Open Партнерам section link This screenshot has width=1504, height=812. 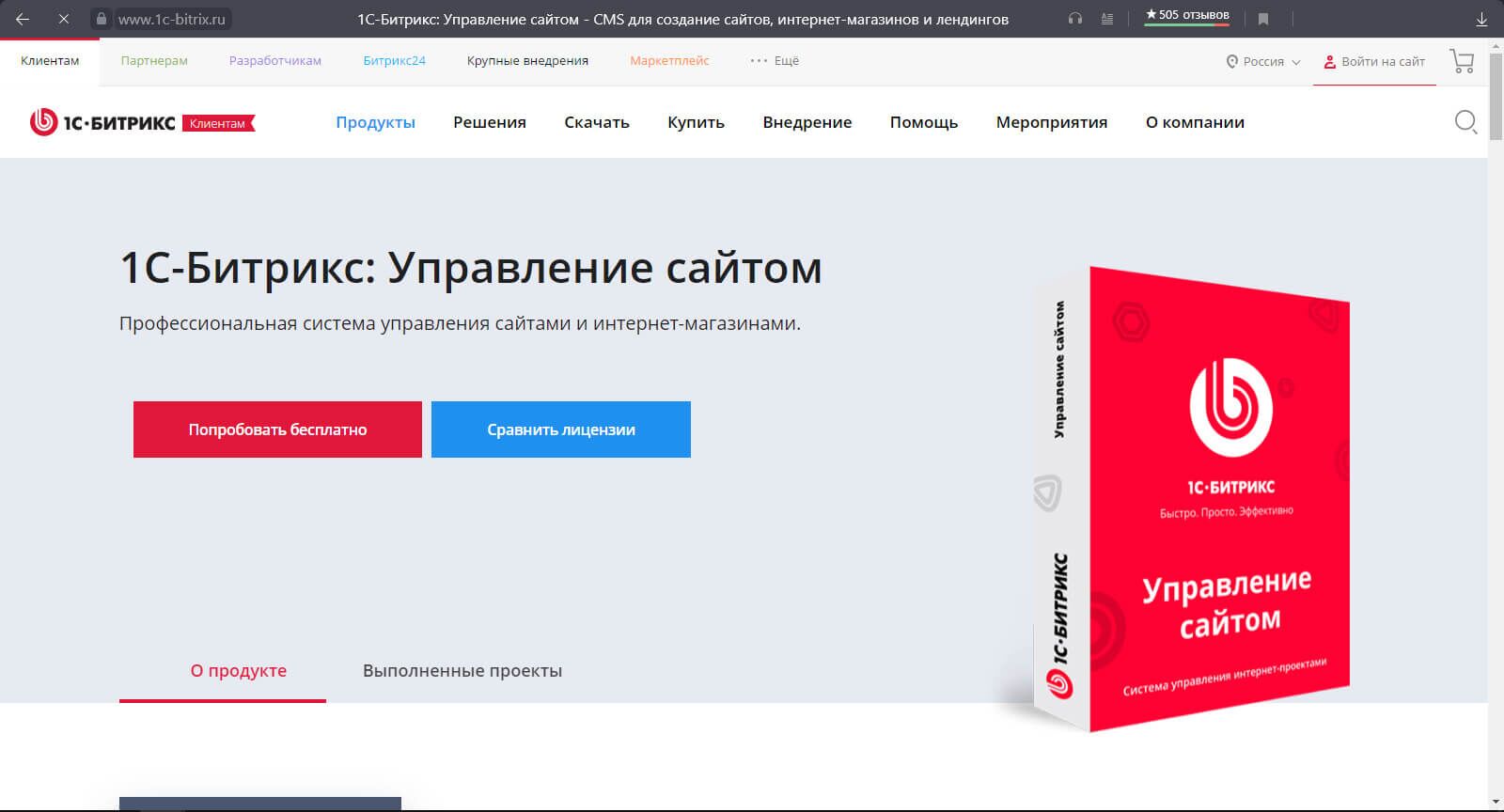click(x=154, y=60)
